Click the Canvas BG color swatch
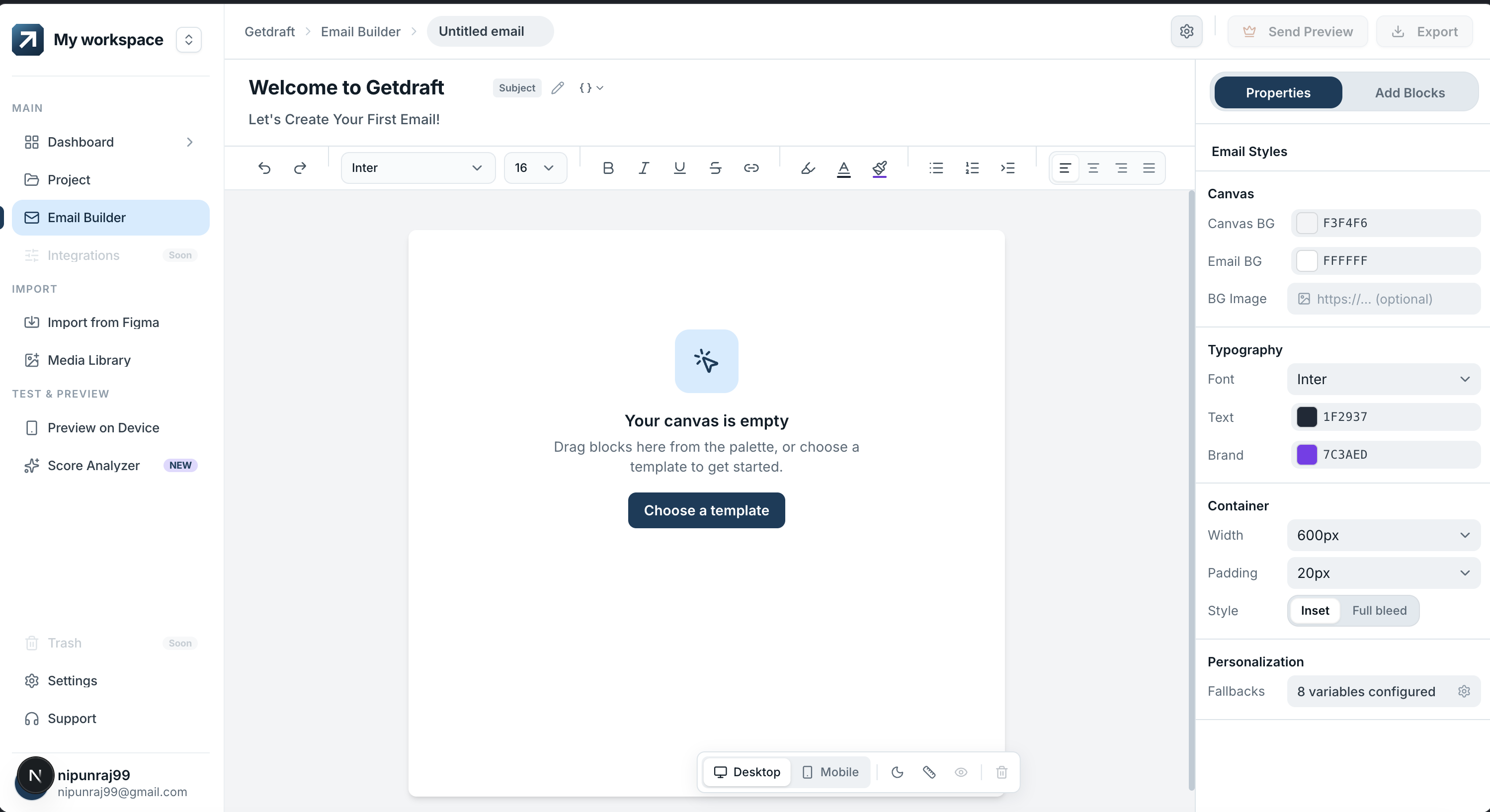Viewport: 1490px width, 812px height. (x=1307, y=223)
